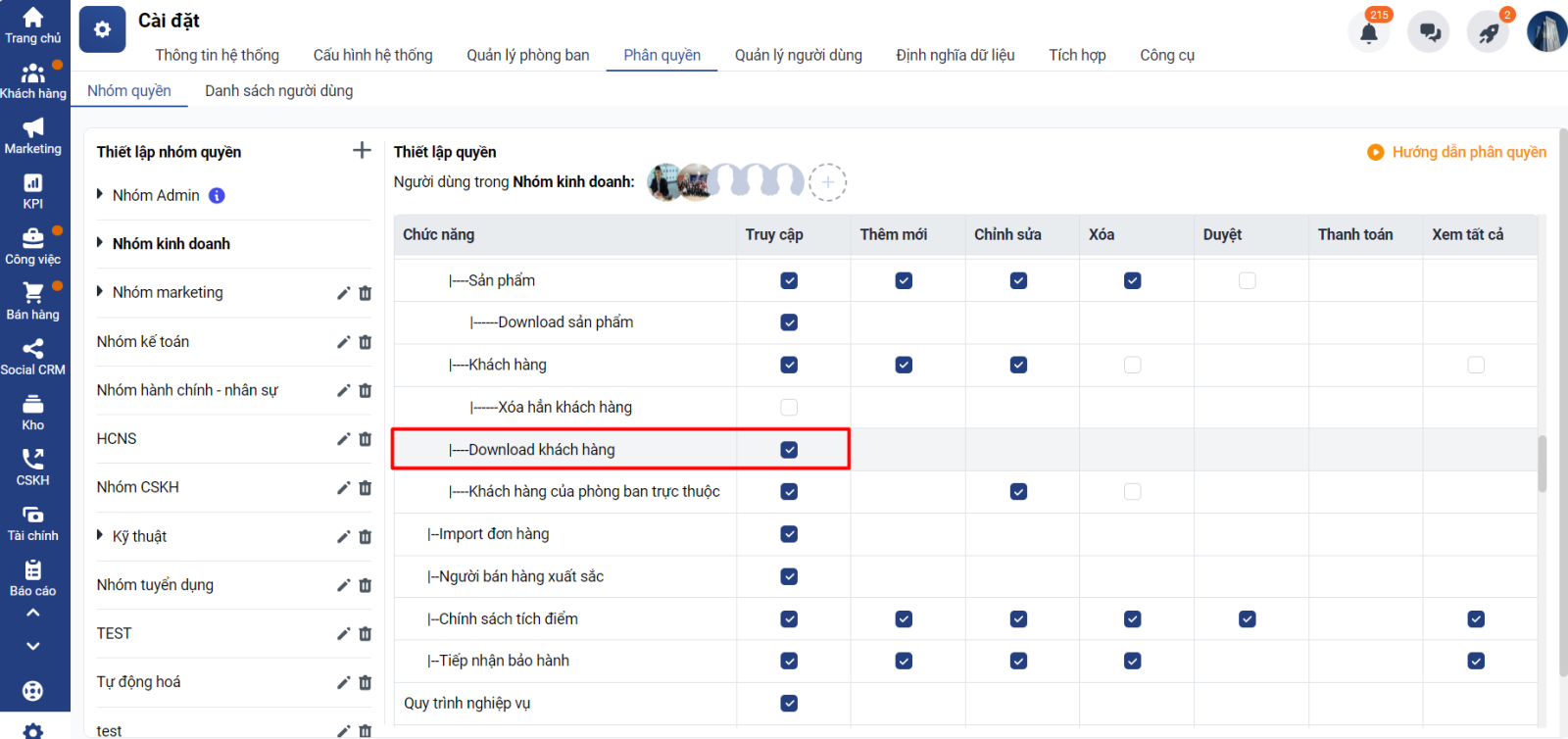This screenshot has height=739, width=1568.
Task: Open KPI module in sidebar
Action: pyautogui.click(x=33, y=191)
